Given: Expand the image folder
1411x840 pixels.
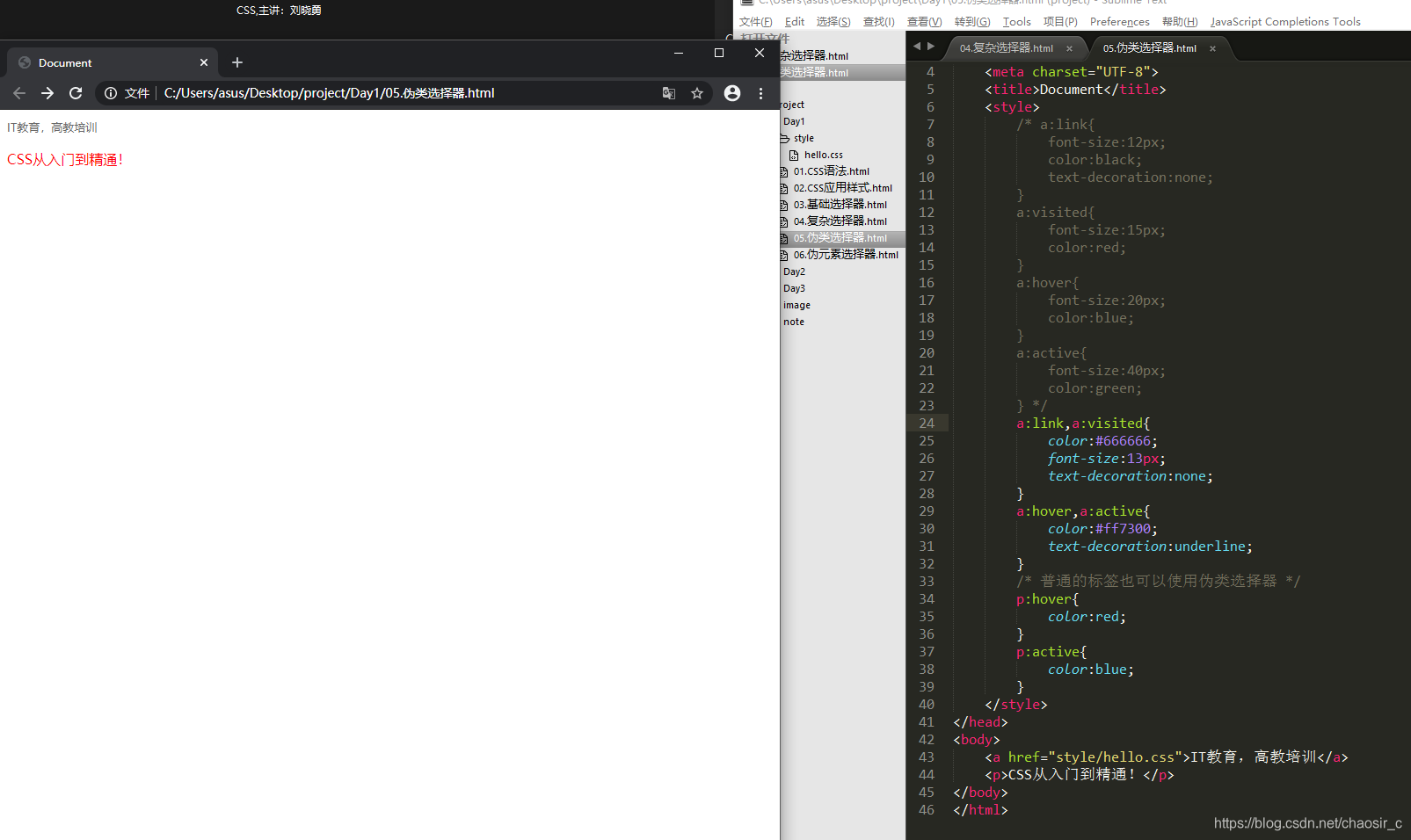Looking at the screenshot, I should click(796, 305).
